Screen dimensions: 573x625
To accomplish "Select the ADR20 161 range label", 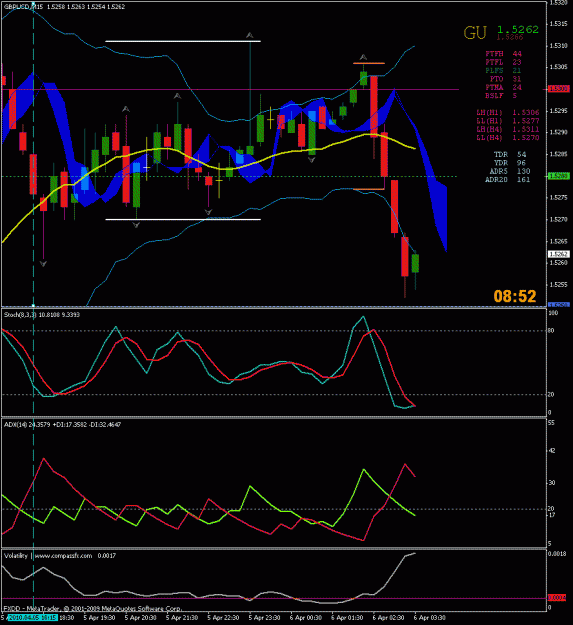I will coord(507,180).
